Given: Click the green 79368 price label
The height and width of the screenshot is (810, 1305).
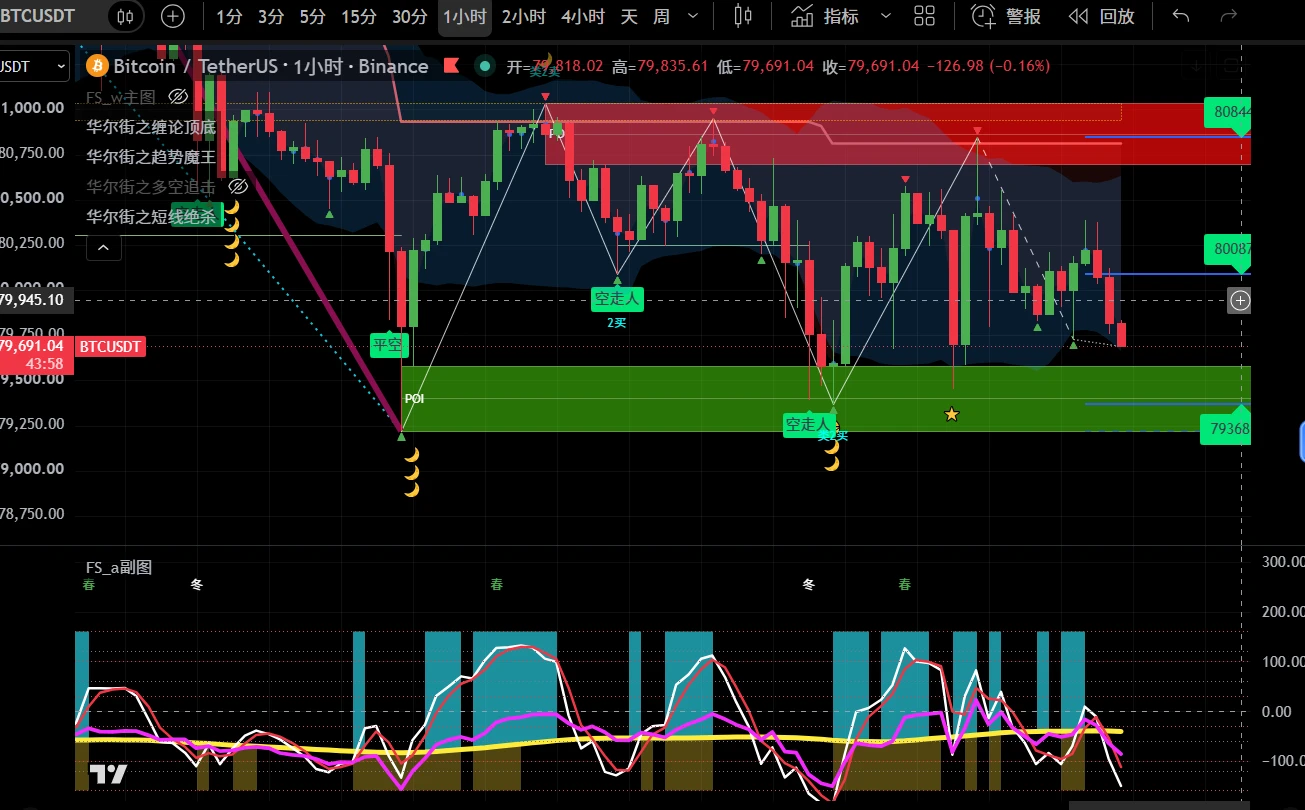Looking at the screenshot, I should (x=1227, y=428).
